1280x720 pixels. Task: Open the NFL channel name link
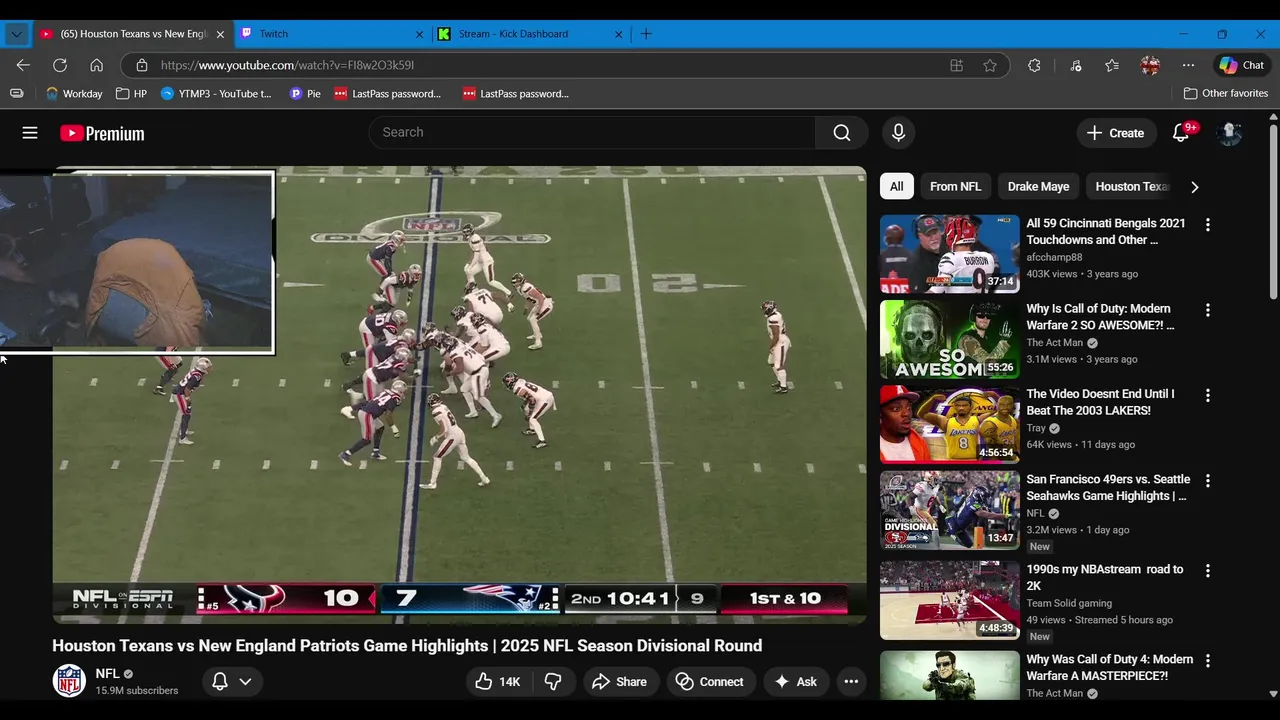(x=107, y=674)
